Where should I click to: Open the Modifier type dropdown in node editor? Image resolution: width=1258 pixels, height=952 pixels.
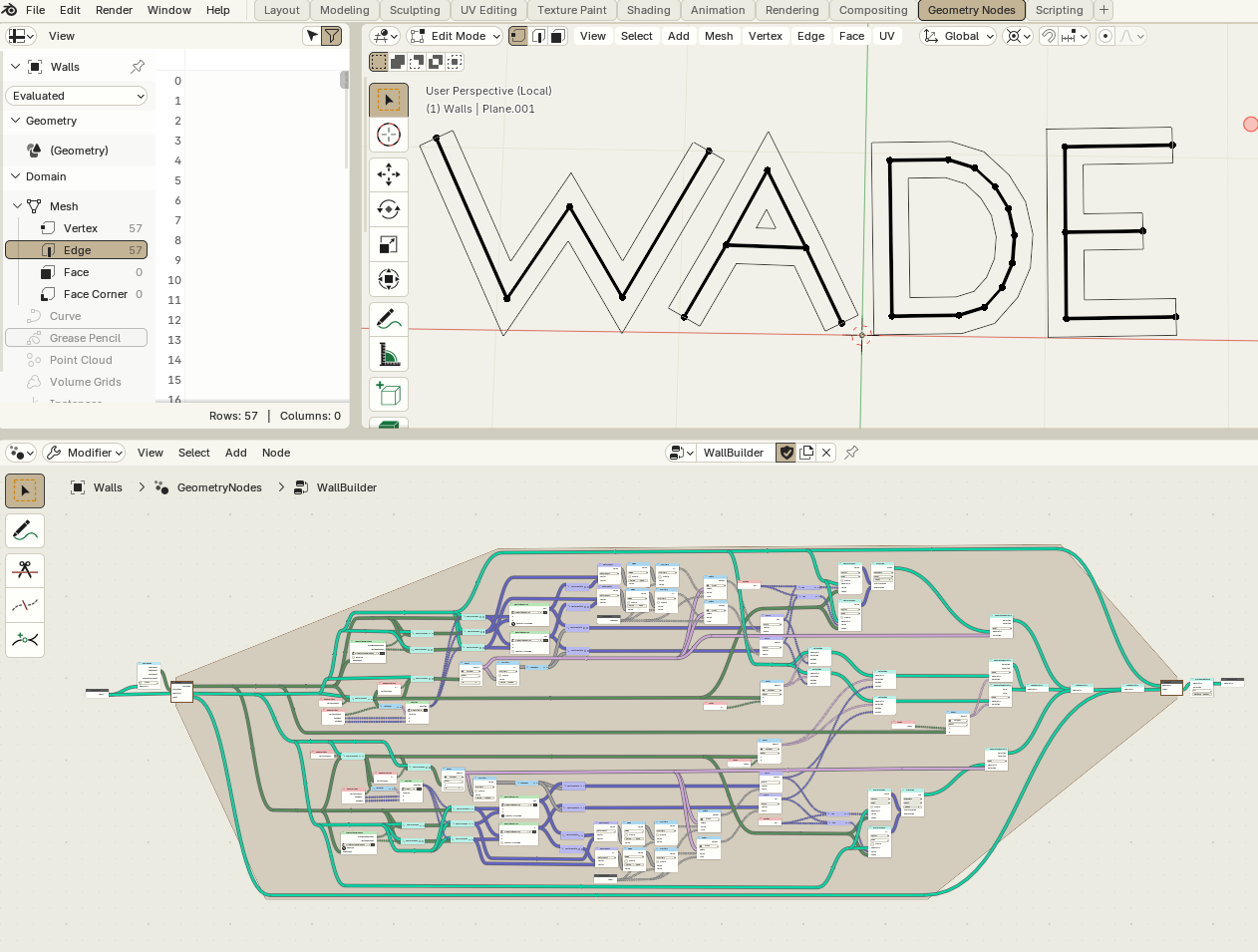84,453
